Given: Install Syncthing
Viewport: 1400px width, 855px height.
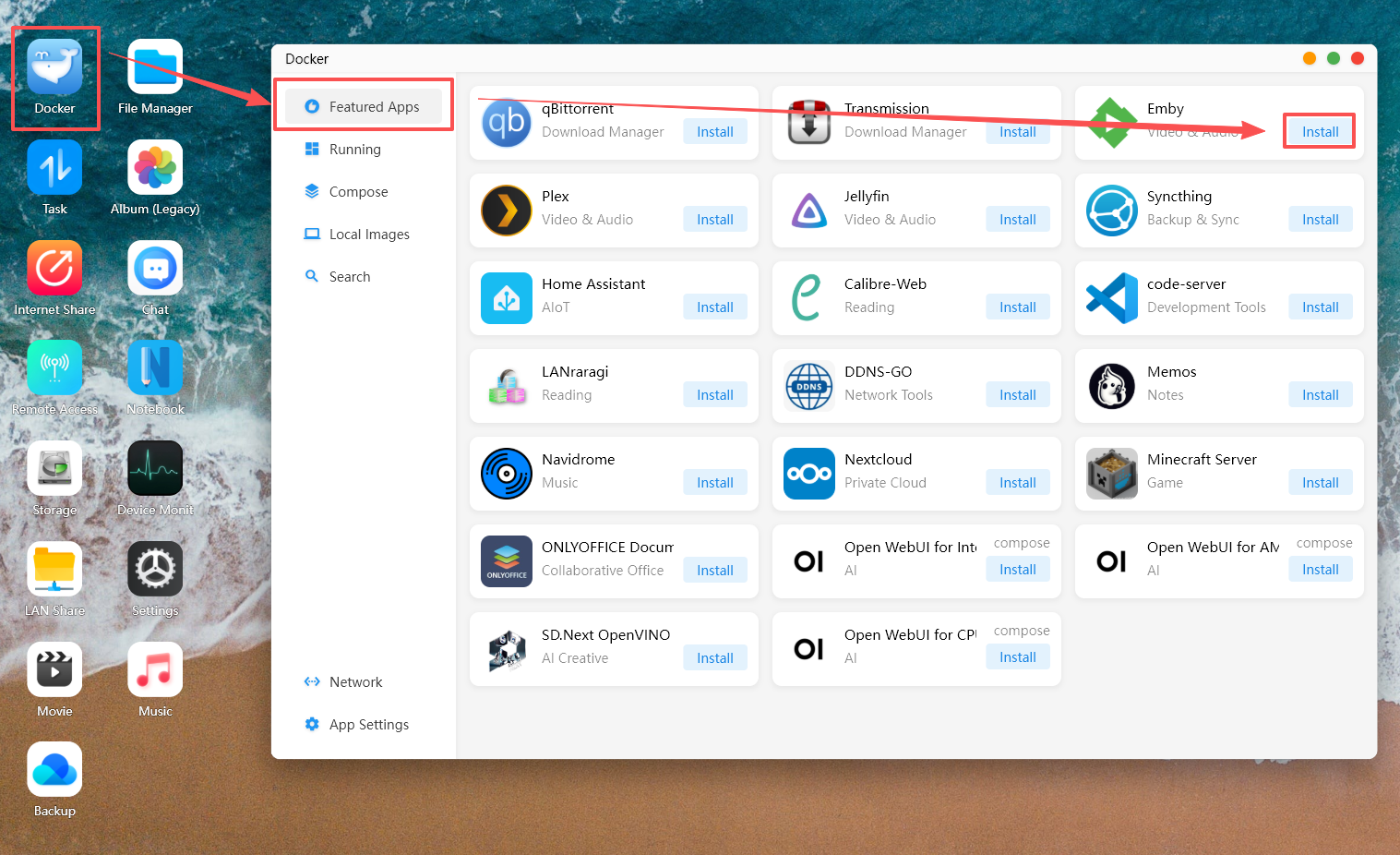Looking at the screenshot, I should click(x=1321, y=219).
